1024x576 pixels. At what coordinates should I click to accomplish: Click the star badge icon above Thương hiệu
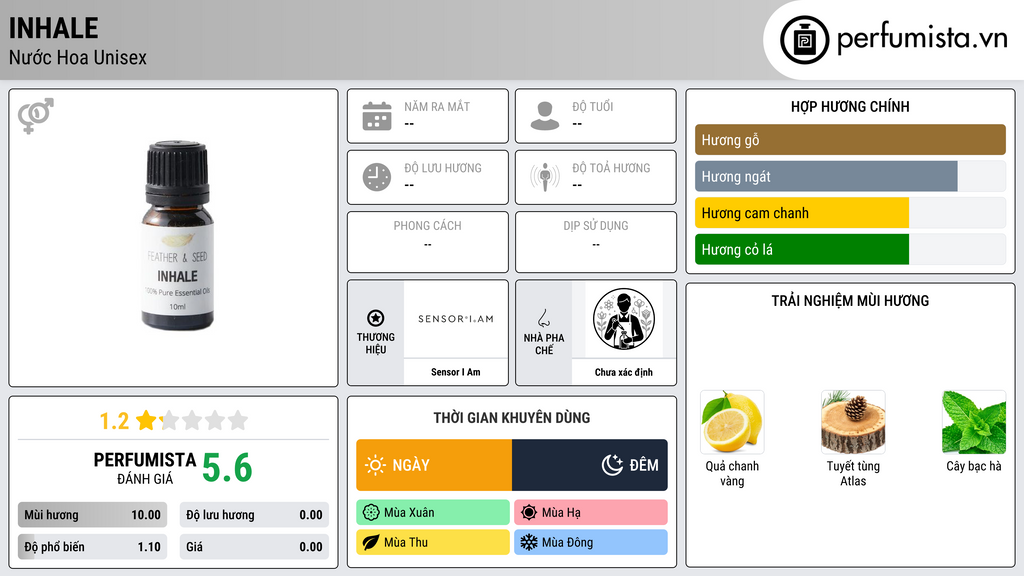(376, 318)
